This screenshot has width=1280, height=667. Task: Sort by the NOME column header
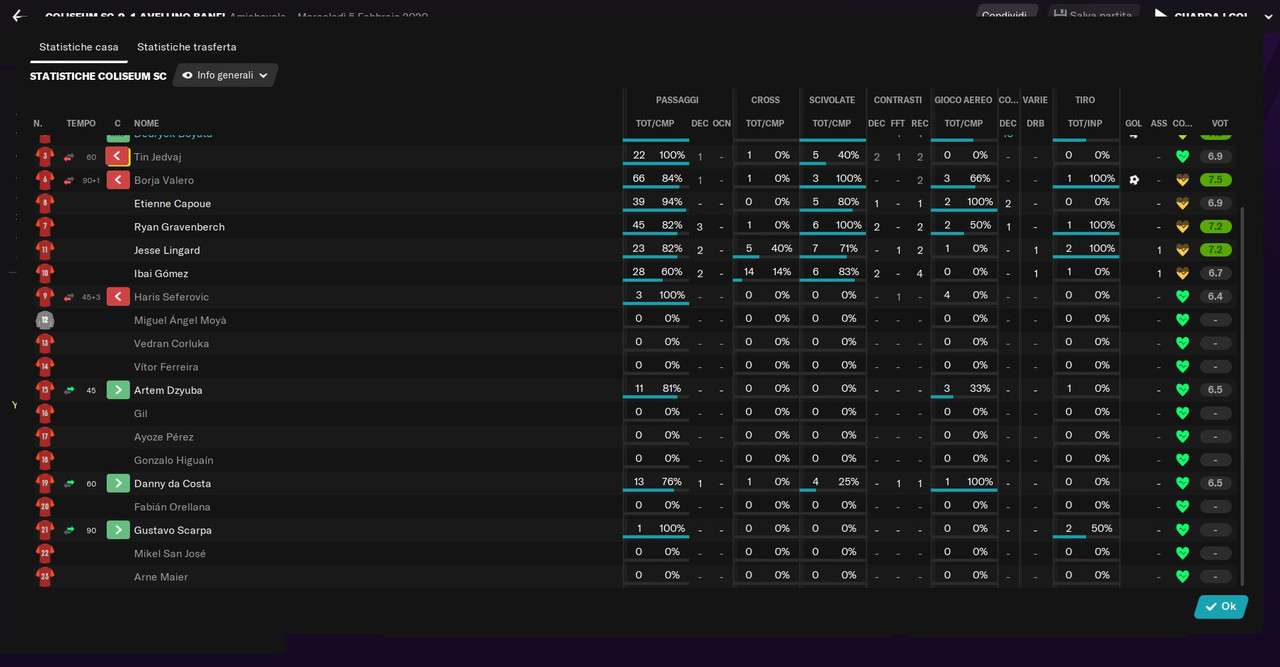147,124
